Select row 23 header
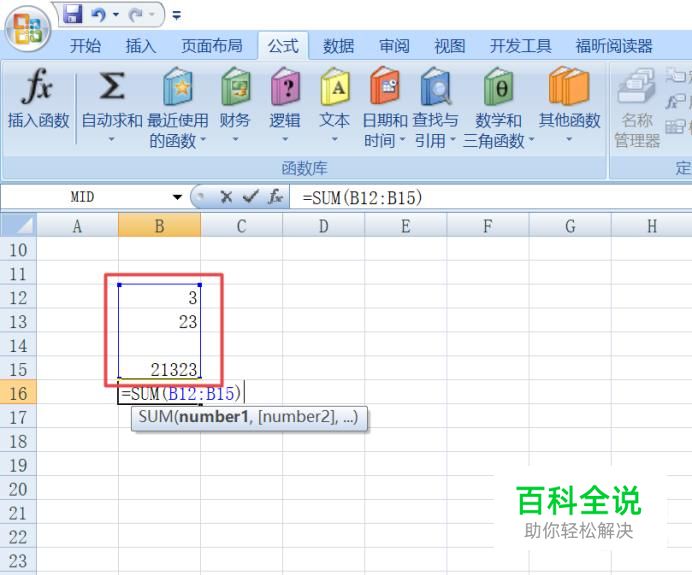This screenshot has height=575, width=692. tap(18, 561)
